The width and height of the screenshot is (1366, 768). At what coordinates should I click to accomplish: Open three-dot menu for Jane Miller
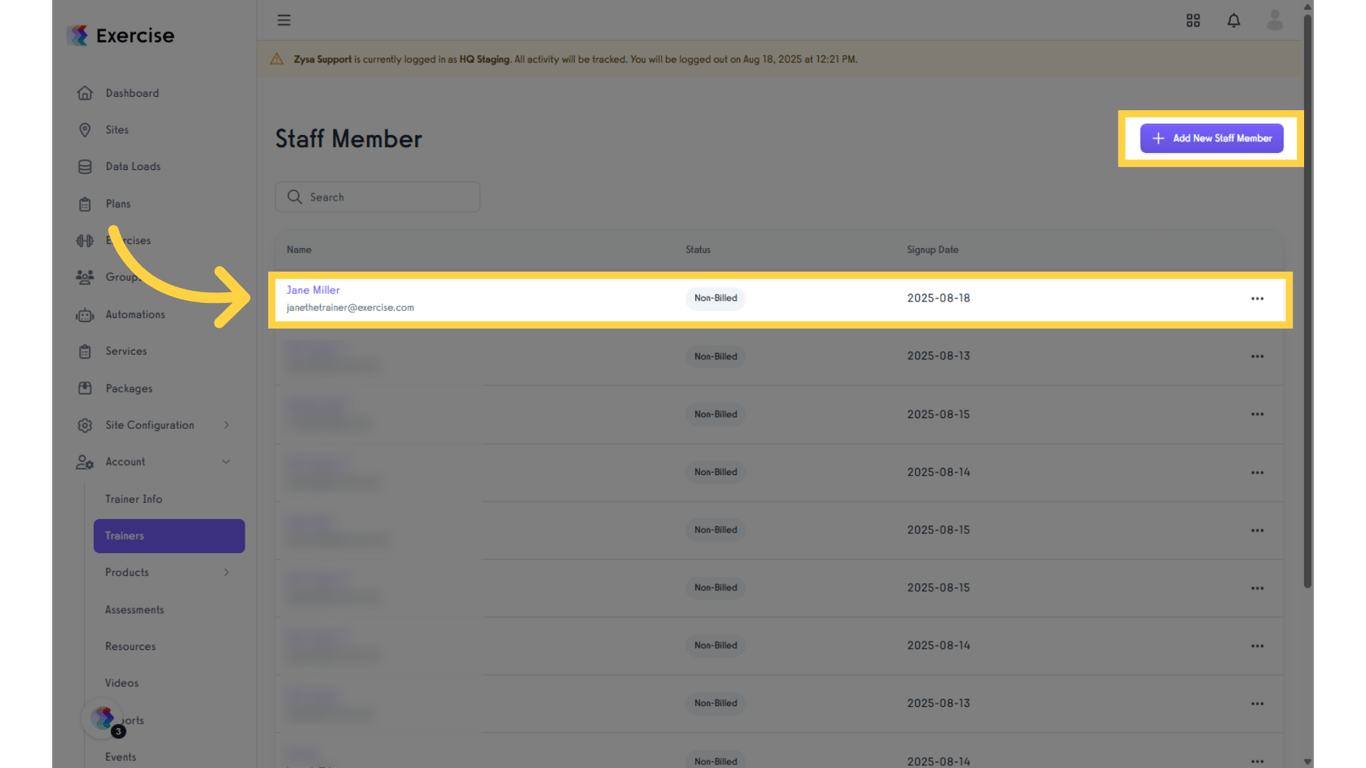tap(1257, 299)
